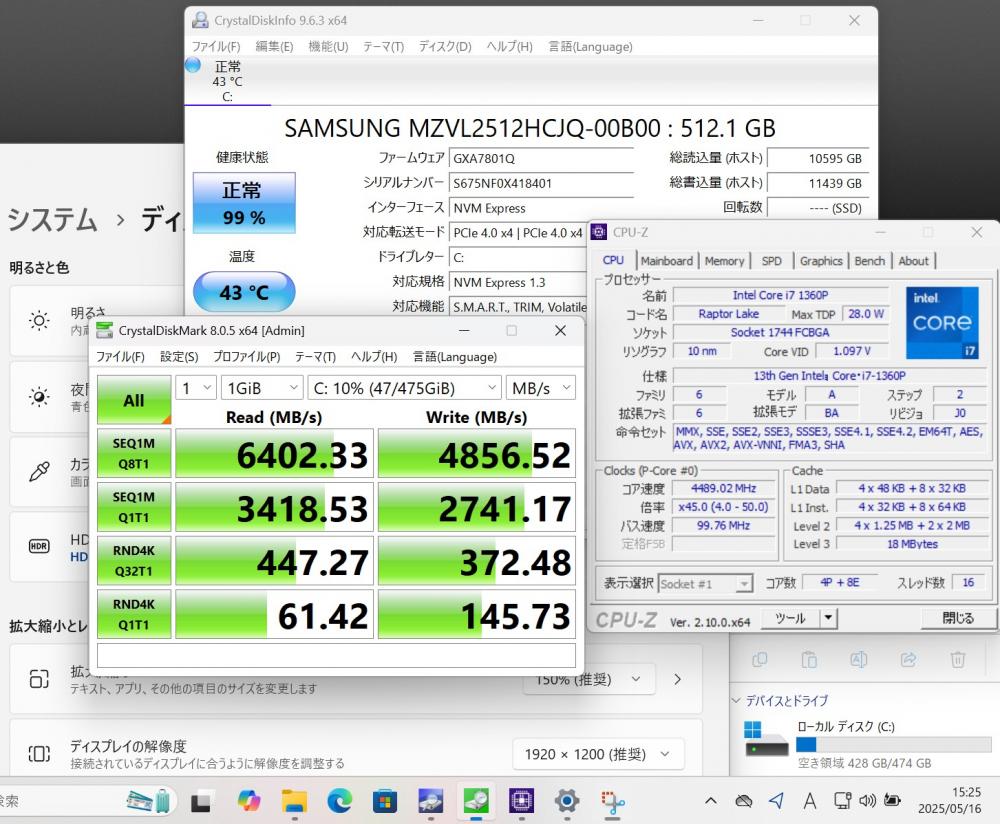Click the 正常 99 % health status button
Screen dimensions: 1000x824
244,203
